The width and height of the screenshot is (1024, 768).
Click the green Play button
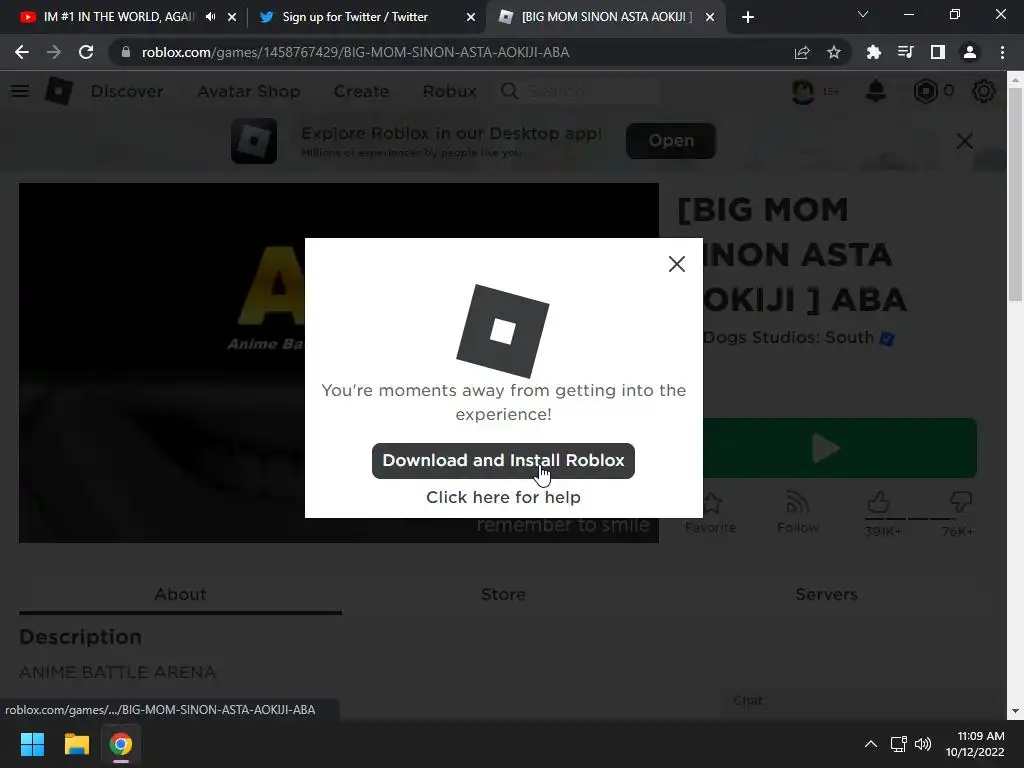click(840, 448)
